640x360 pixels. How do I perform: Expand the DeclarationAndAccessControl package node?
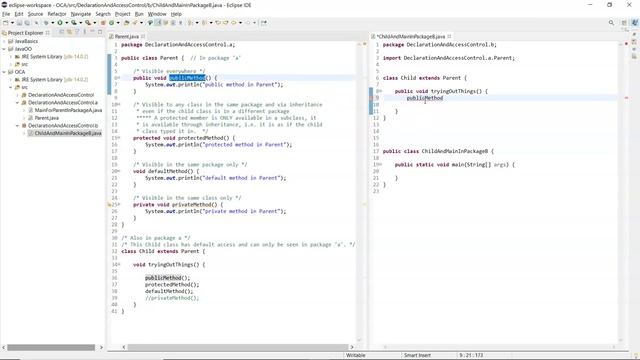[x=17, y=95]
